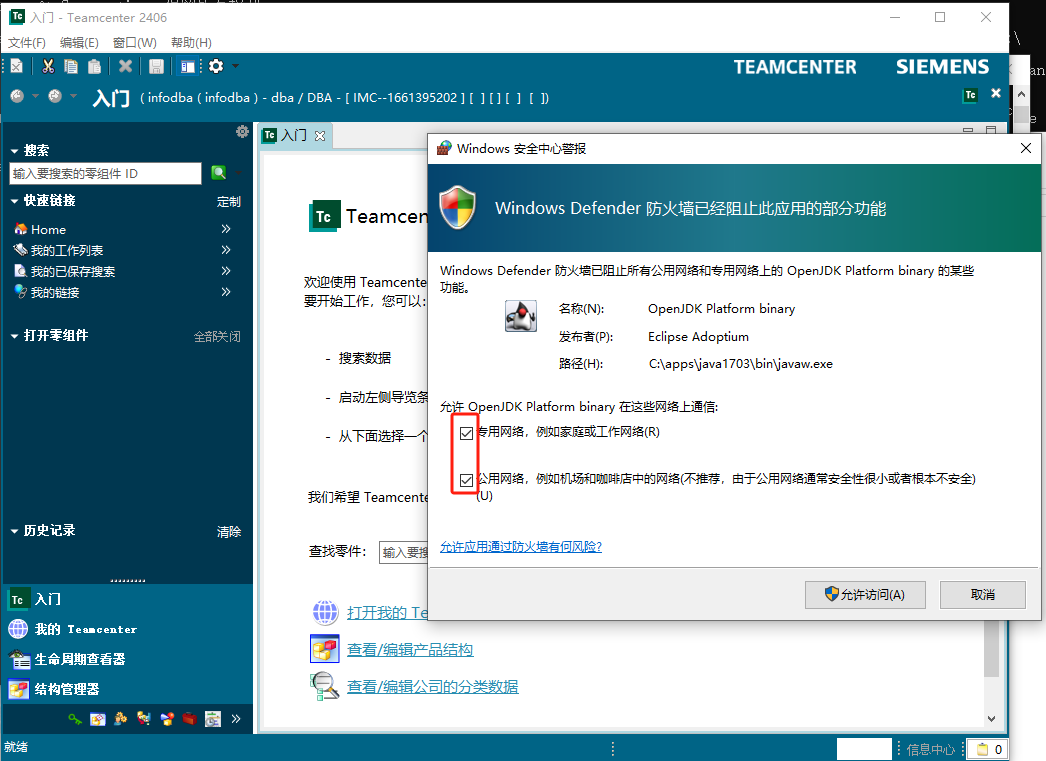
Task: Click the blue cone and cube icon
Action: click(167, 719)
